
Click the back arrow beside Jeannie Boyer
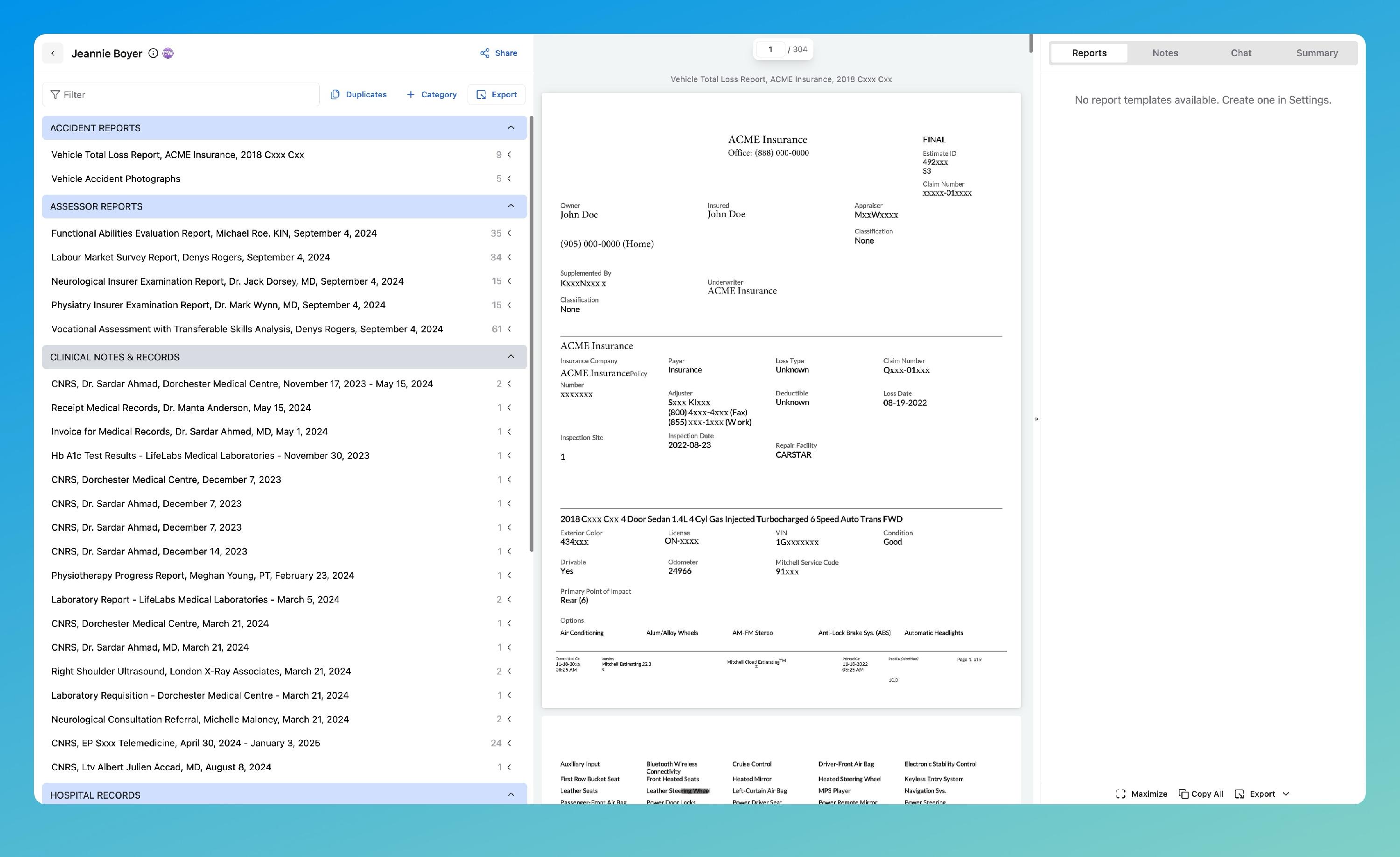53,53
